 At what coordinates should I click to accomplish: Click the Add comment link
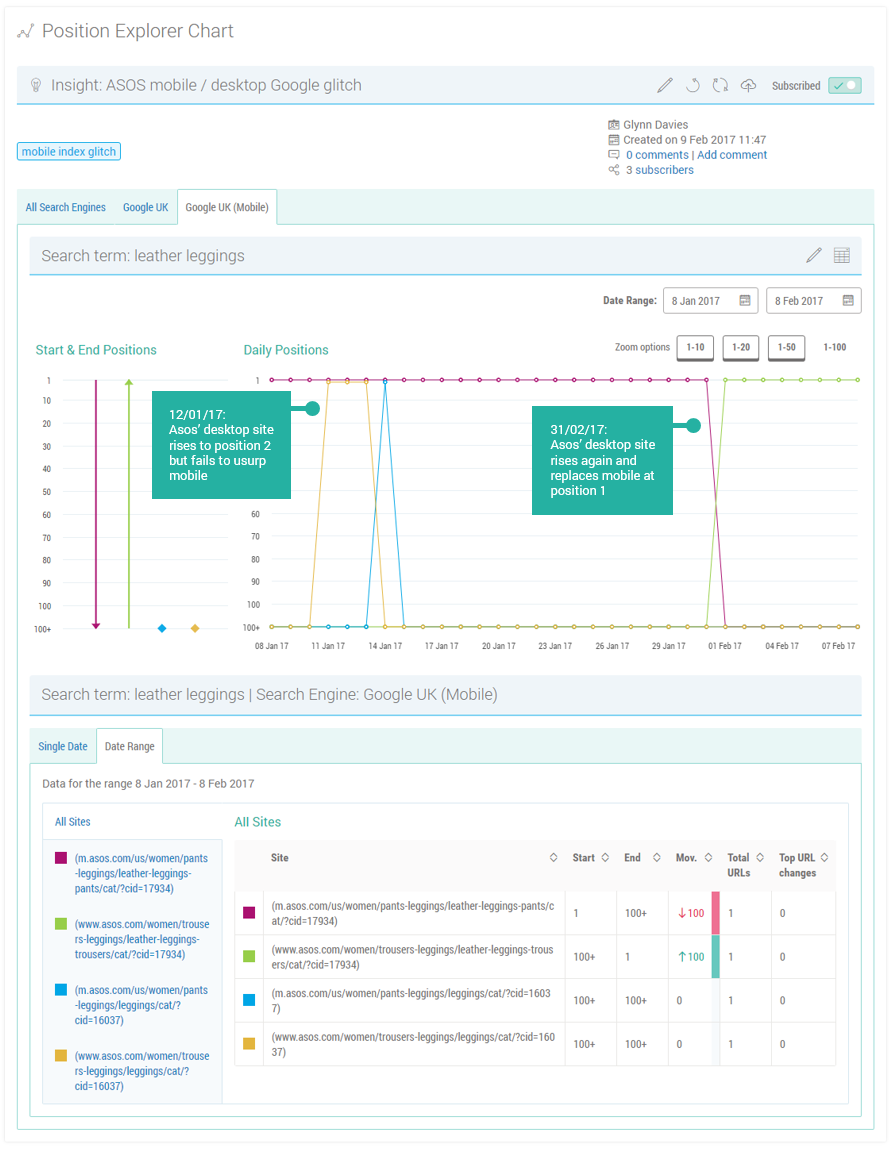(732, 155)
